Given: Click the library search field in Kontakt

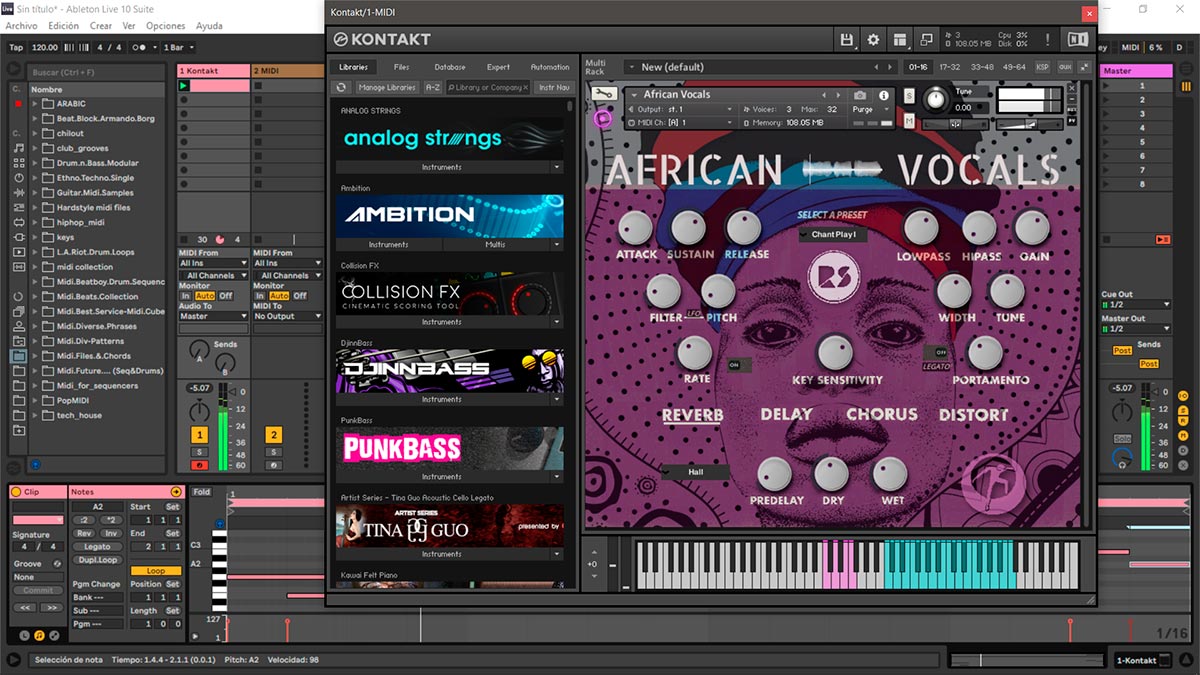Looking at the screenshot, I should (487, 87).
